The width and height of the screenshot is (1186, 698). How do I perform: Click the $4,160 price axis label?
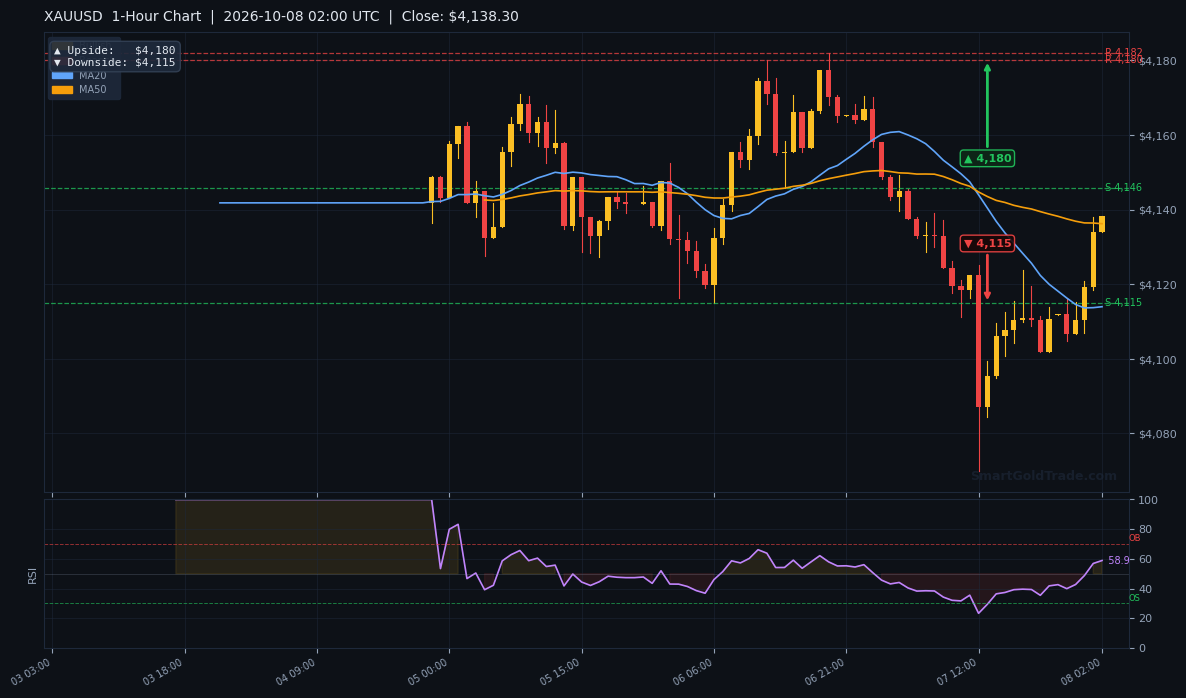tap(1158, 136)
